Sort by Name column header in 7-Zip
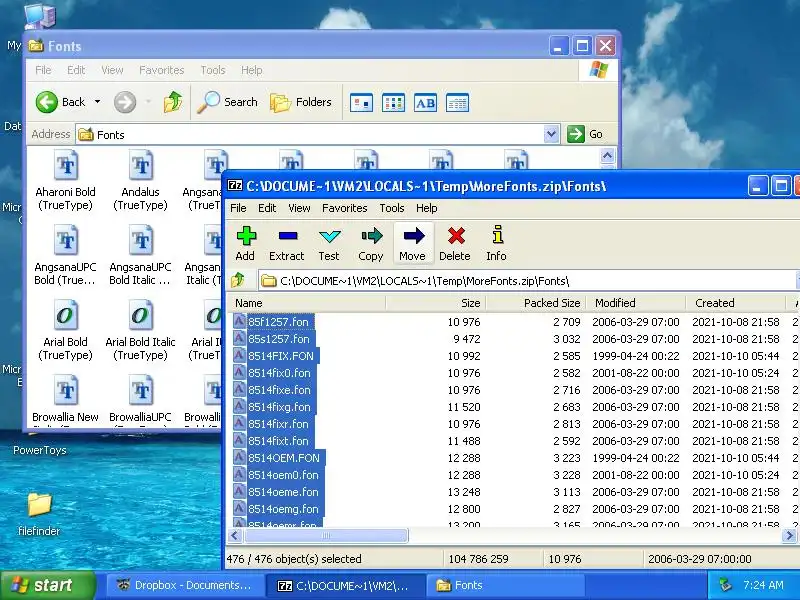The height and width of the screenshot is (600, 800). (306, 303)
